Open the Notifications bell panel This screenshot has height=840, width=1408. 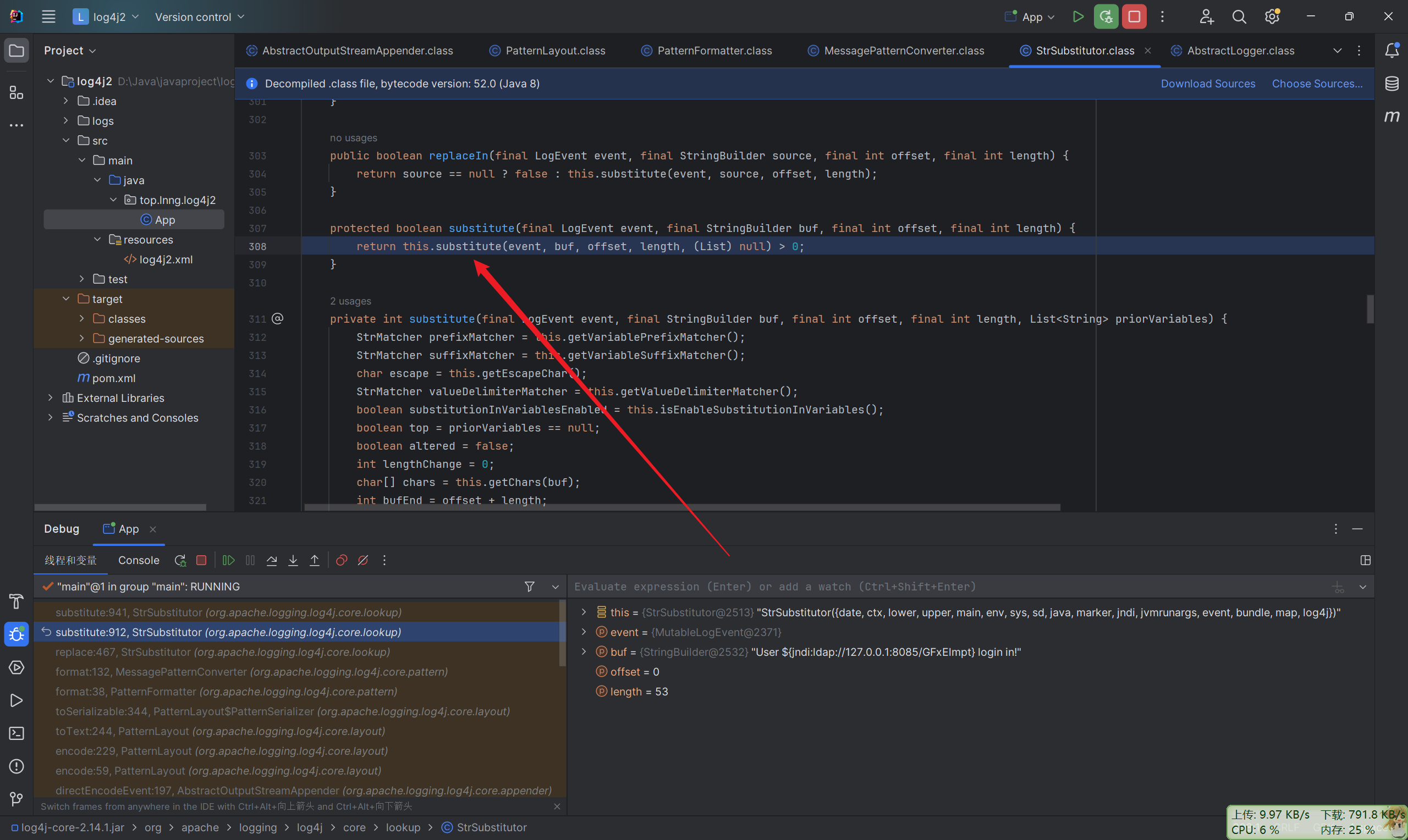1391,51
